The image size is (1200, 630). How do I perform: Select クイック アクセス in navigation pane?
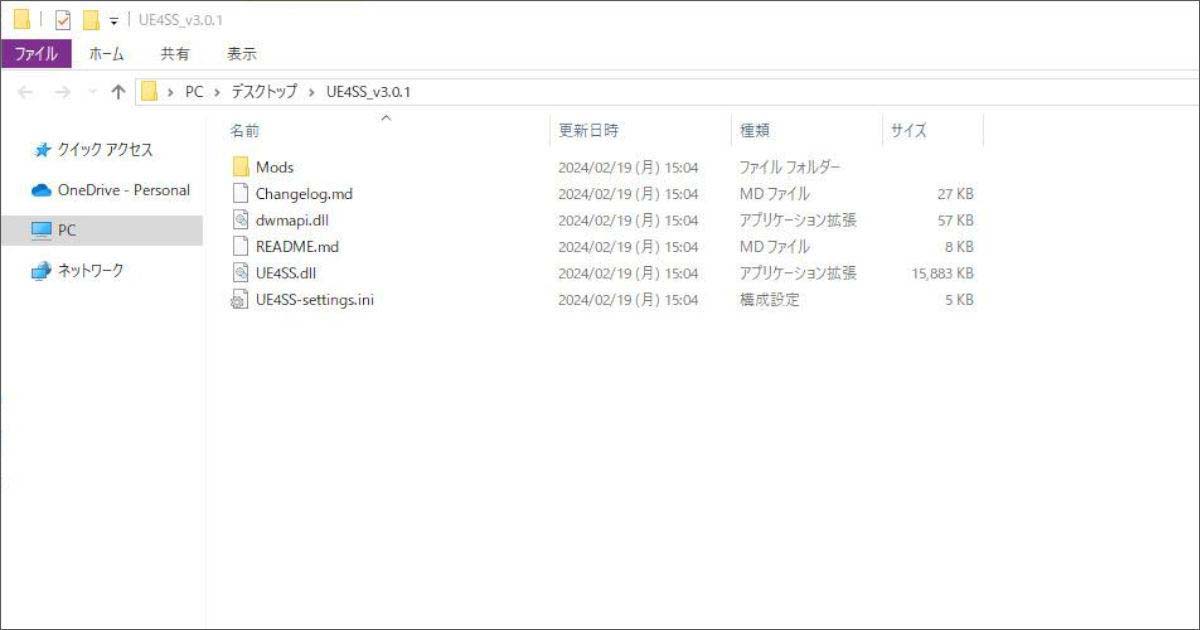point(106,150)
